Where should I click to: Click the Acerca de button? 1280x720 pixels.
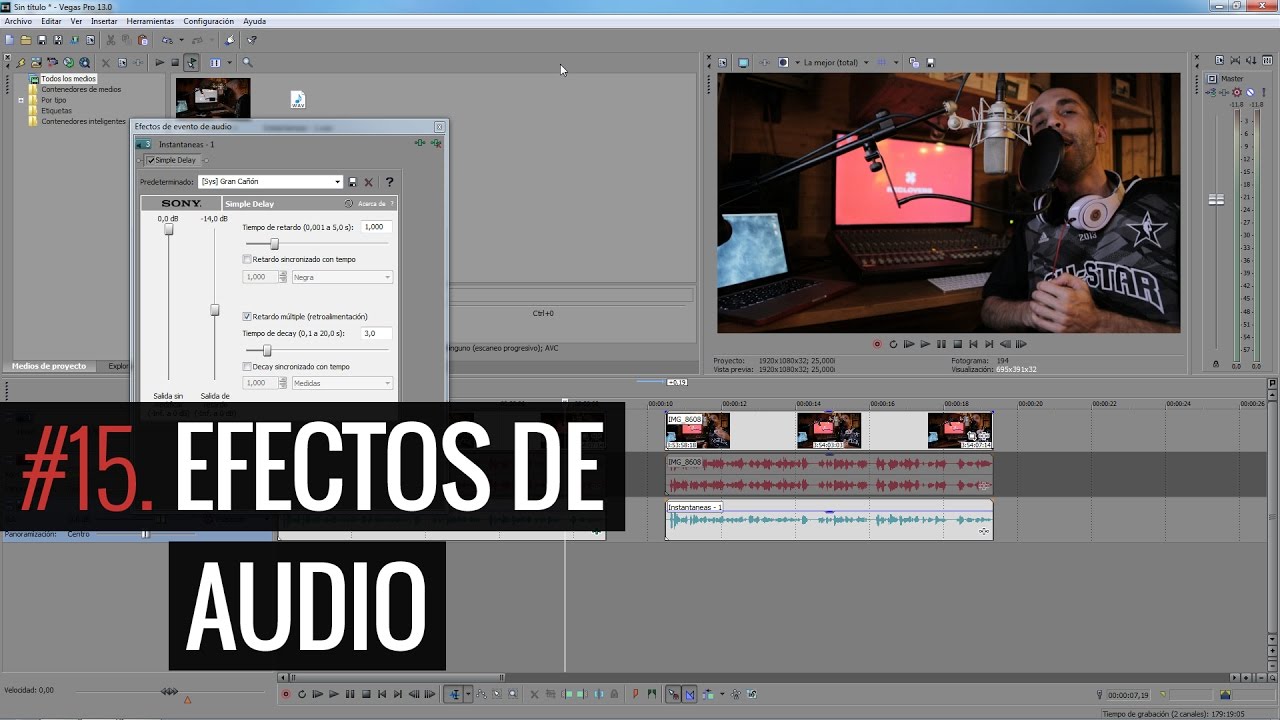click(x=371, y=204)
